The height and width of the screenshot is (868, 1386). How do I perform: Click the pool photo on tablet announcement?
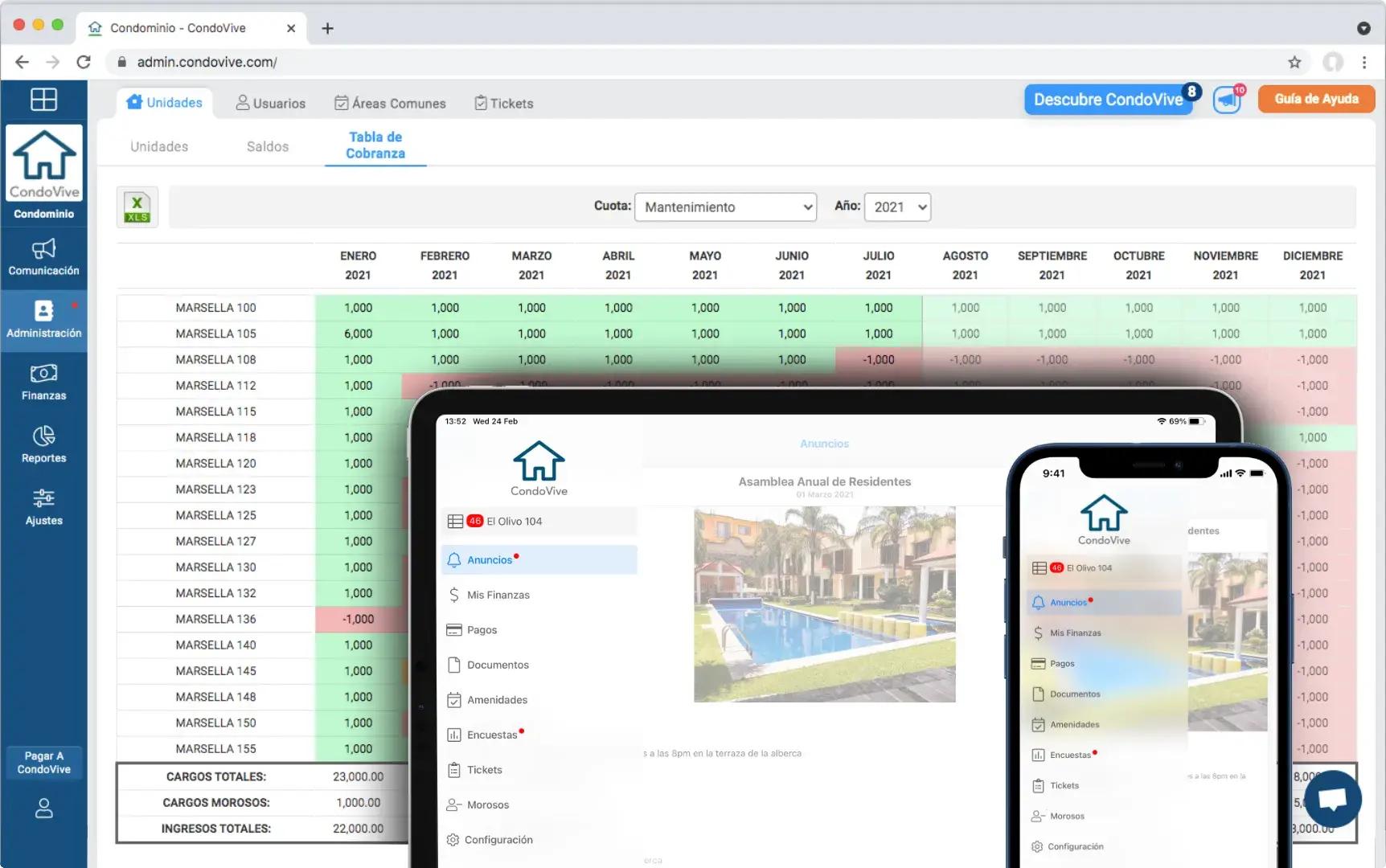click(x=824, y=604)
